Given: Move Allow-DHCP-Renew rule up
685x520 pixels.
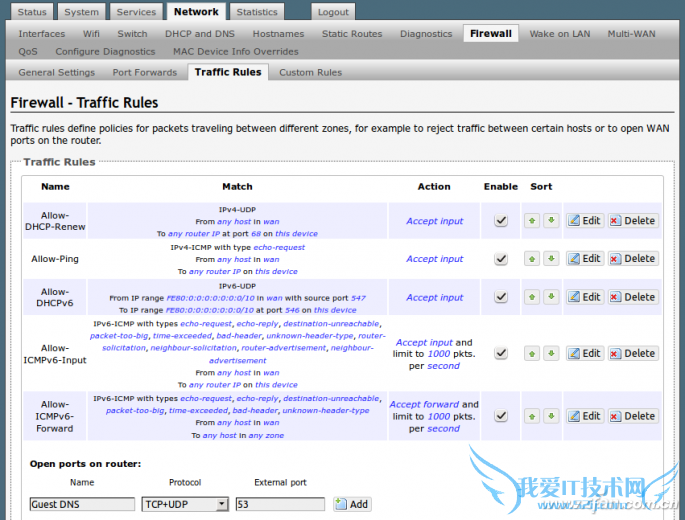Looking at the screenshot, I should click(x=532, y=220).
